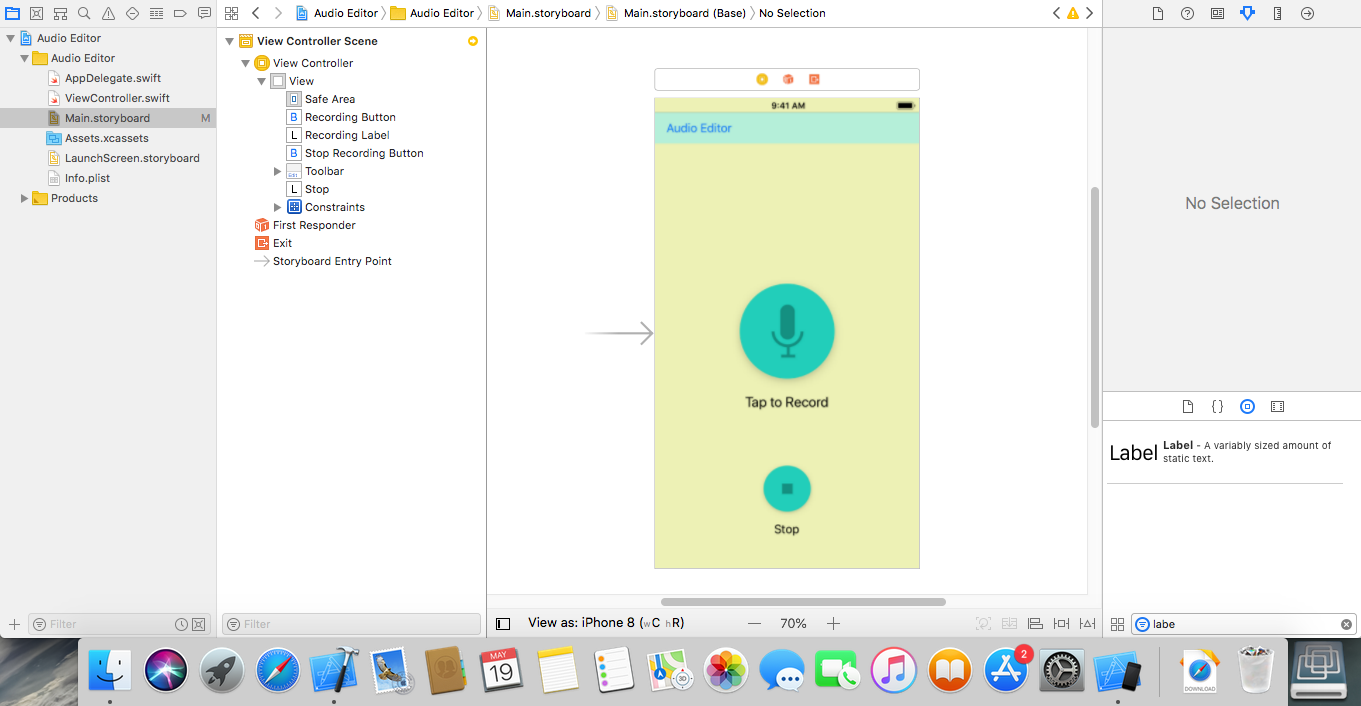1361x706 pixels.
Task: Select the Media library tab icon
Action: point(1277,406)
